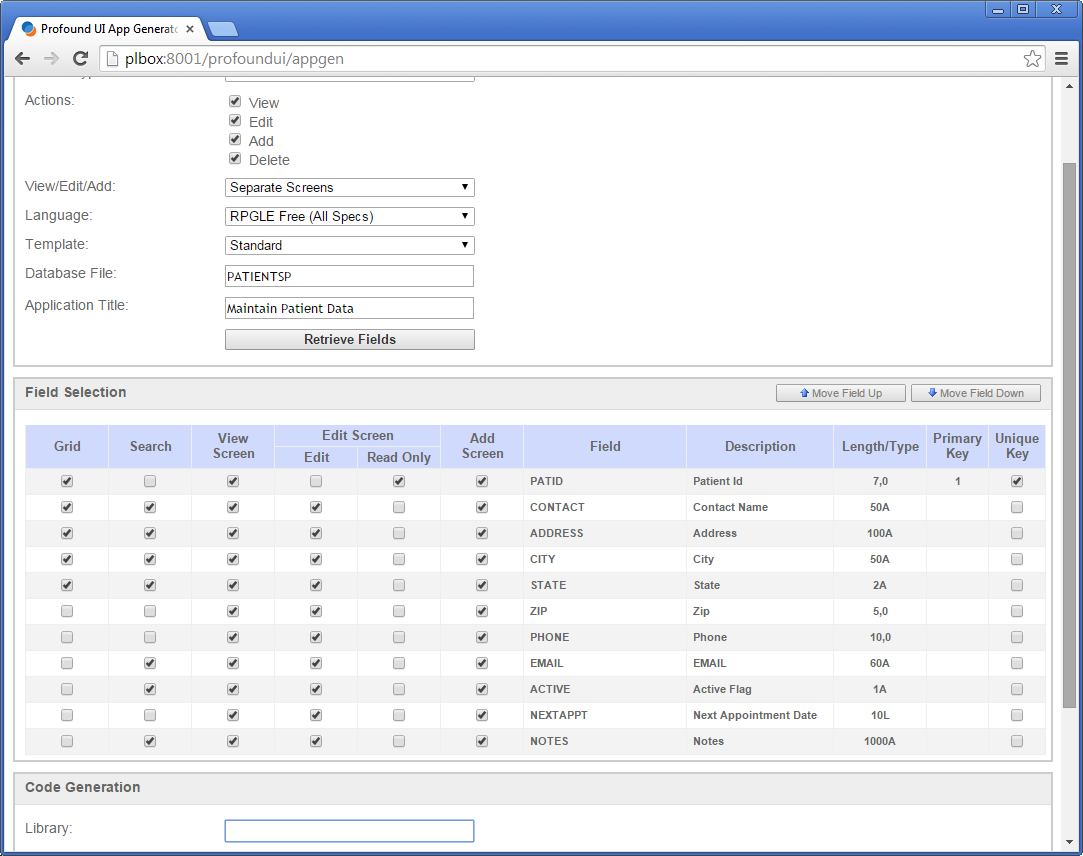Bookmark this page with the star icon

(x=1032, y=59)
